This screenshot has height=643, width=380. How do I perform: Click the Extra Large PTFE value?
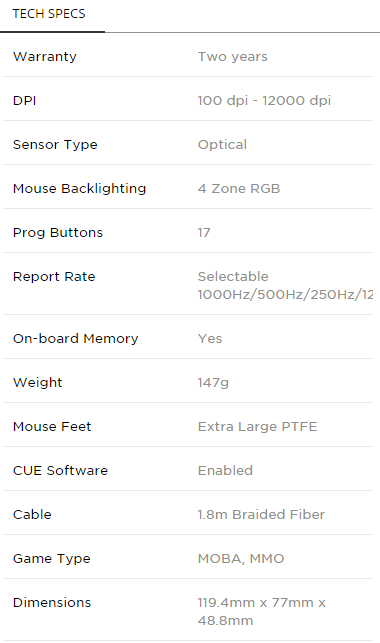pos(257,426)
